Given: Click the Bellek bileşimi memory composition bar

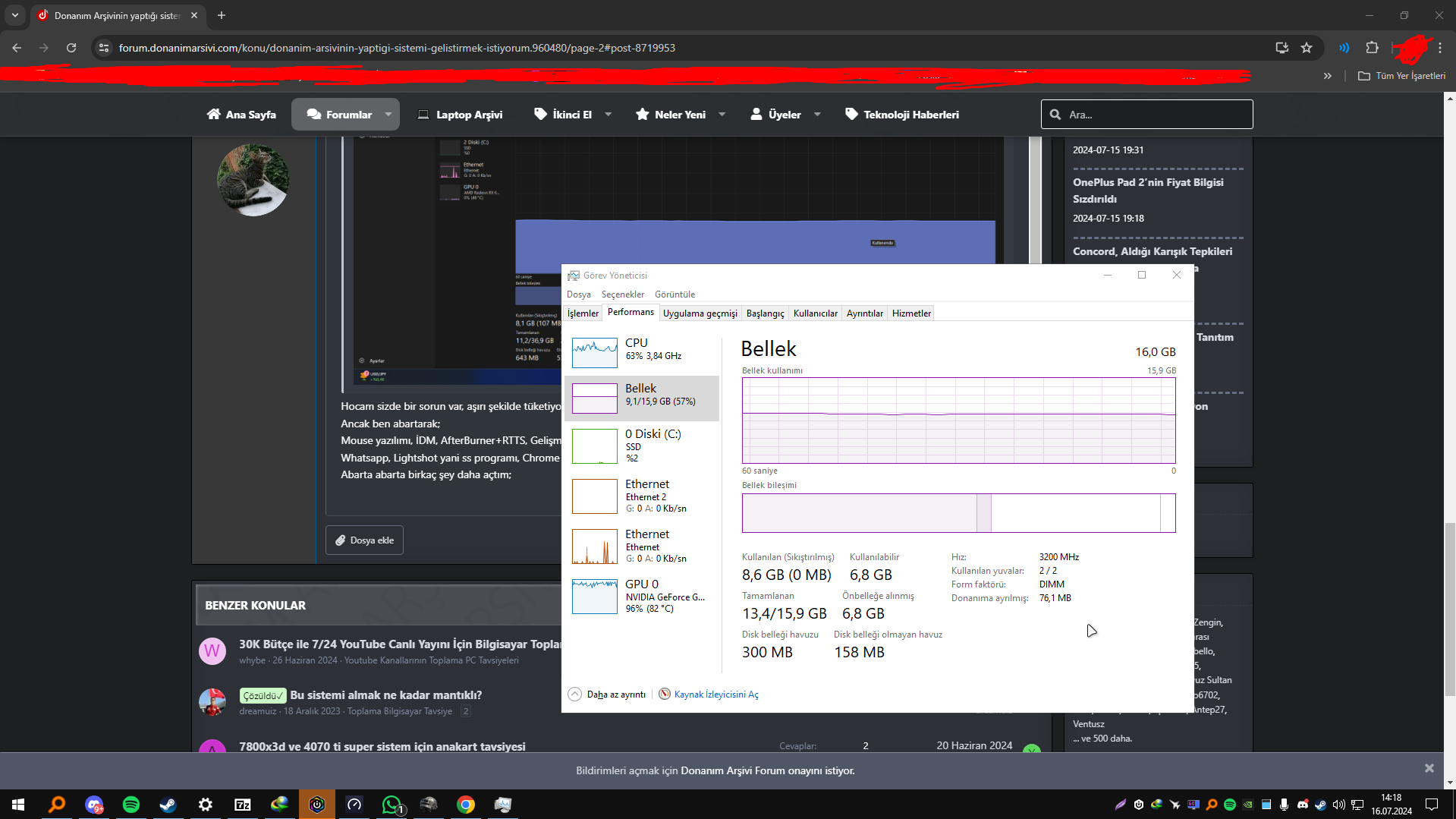Looking at the screenshot, I should pos(958,513).
